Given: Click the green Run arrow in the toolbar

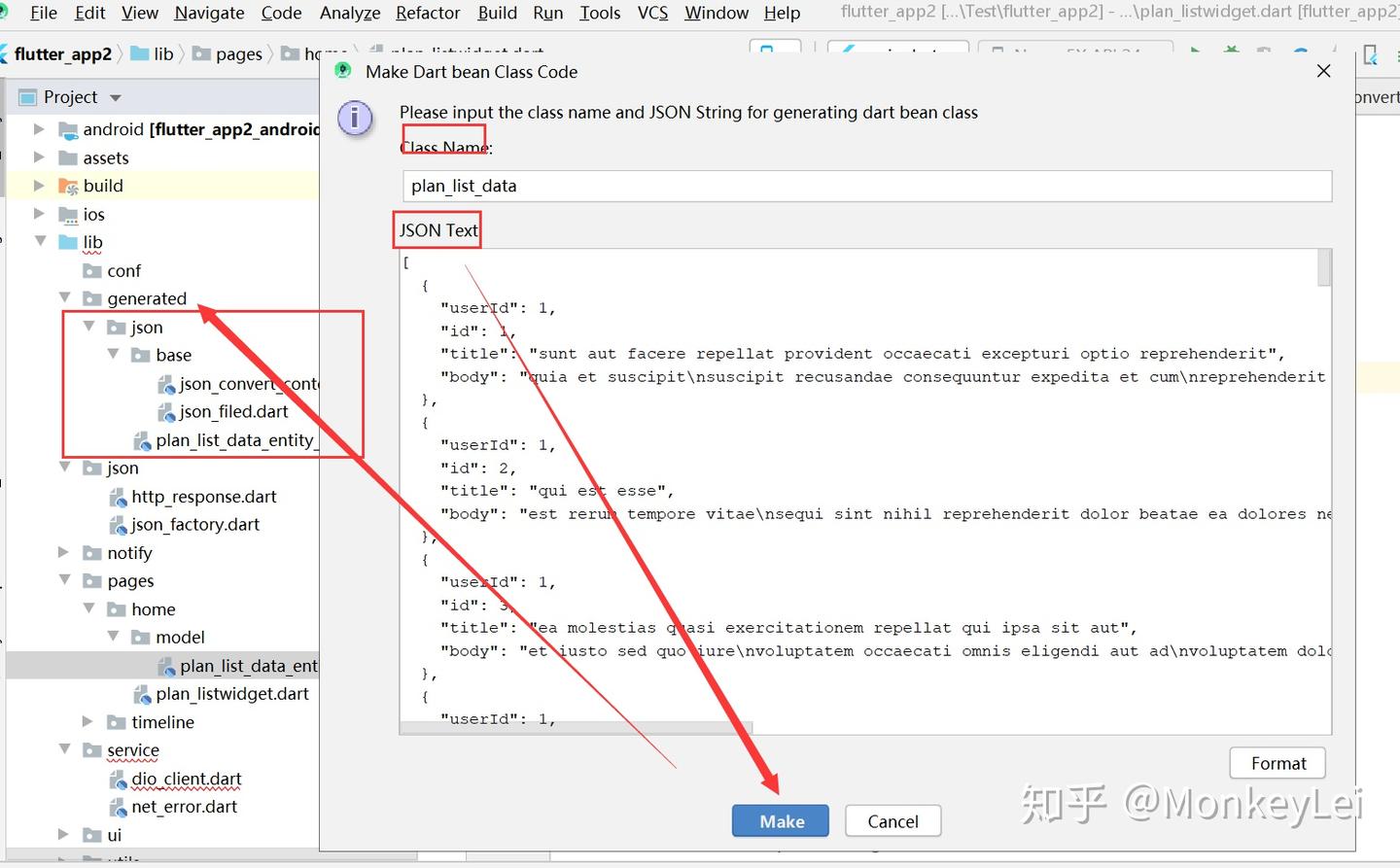Looking at the screenshot, I should 1196,50.
